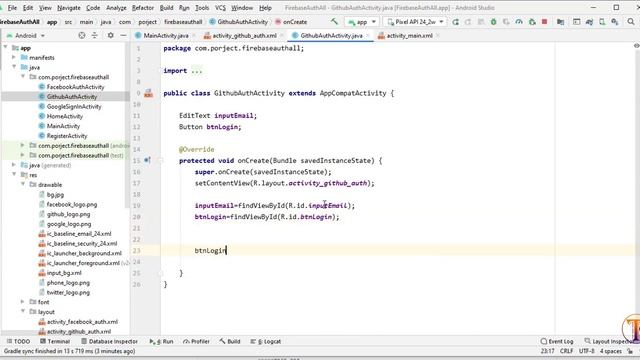Fold the onCreate method at line 15
The image size is (640, 360).
pos(161,160)
